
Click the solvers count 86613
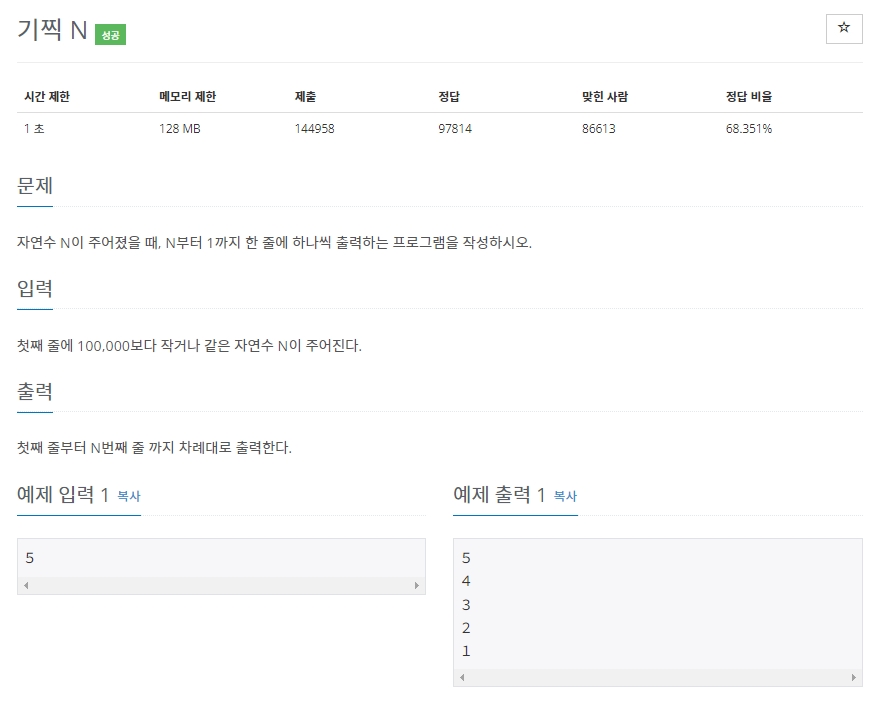(x=598, y=129)
